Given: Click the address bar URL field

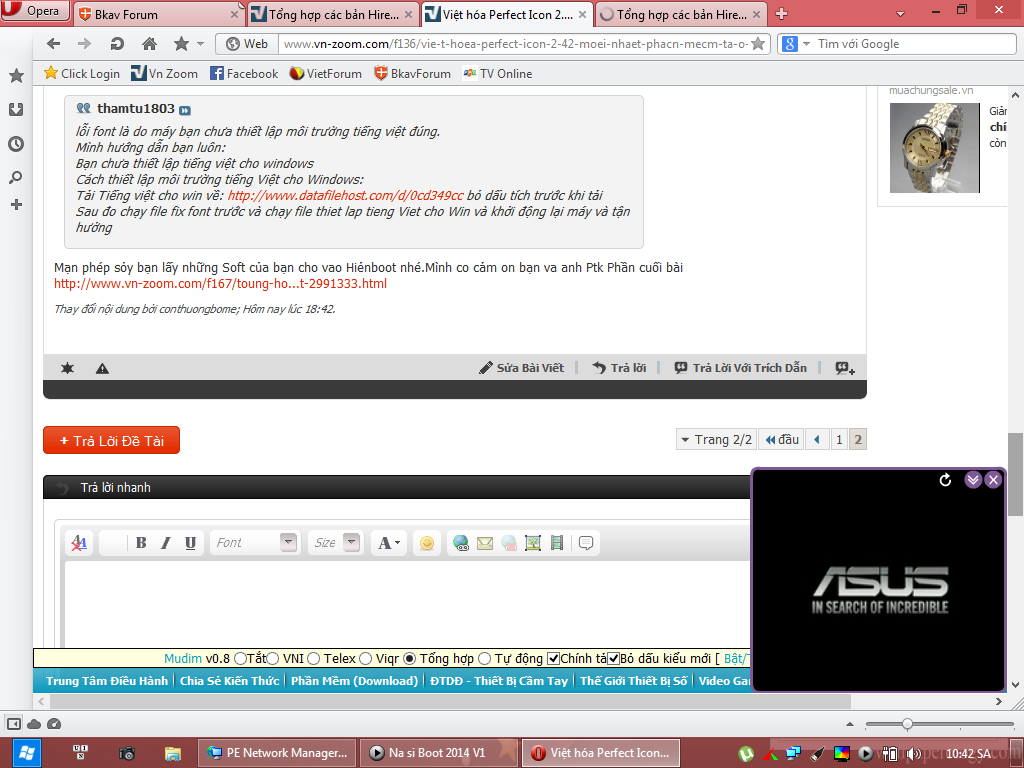Looking at the screenshot, I should [516, 44].
